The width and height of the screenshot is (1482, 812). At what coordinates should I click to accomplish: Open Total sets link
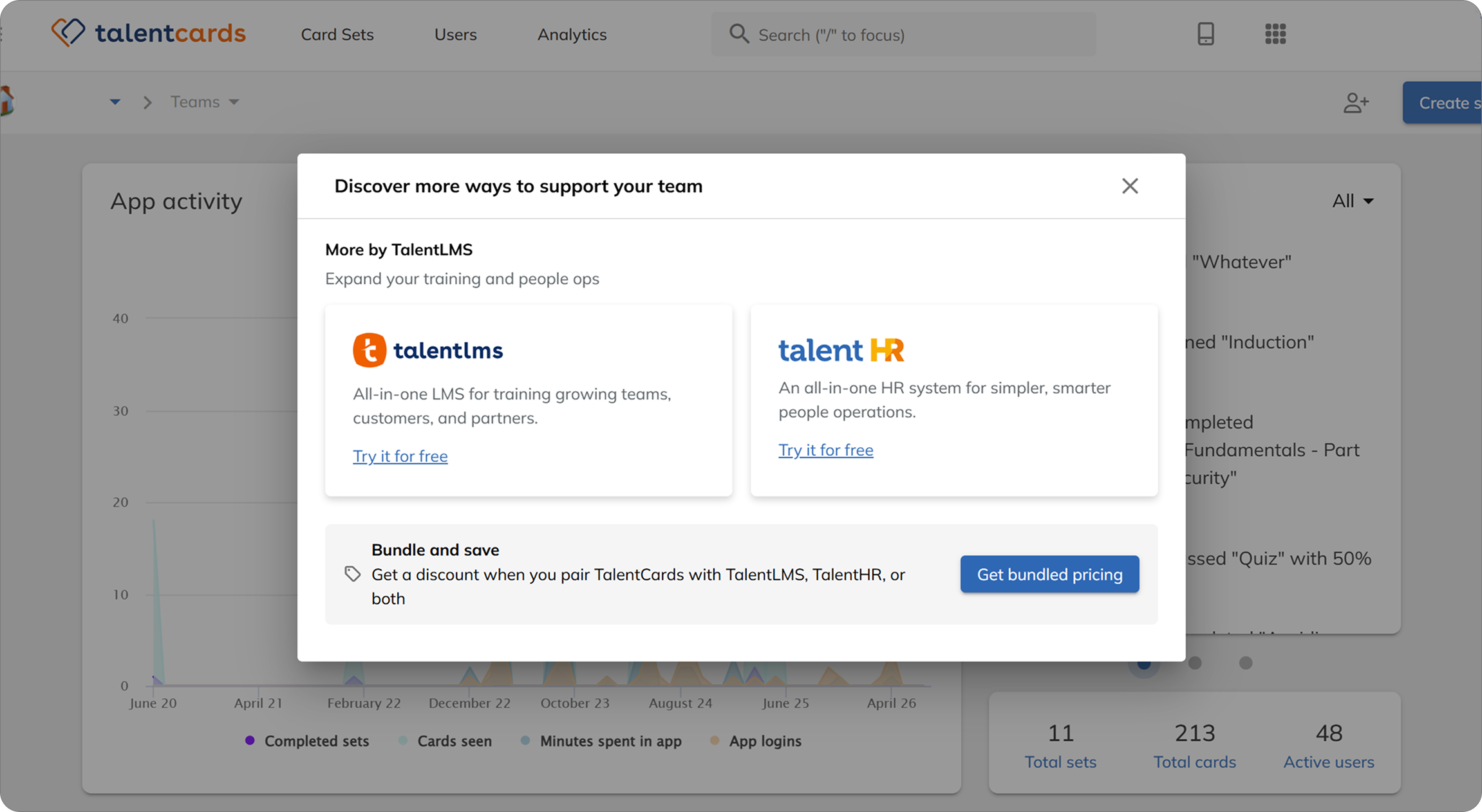click(1060, 762)
